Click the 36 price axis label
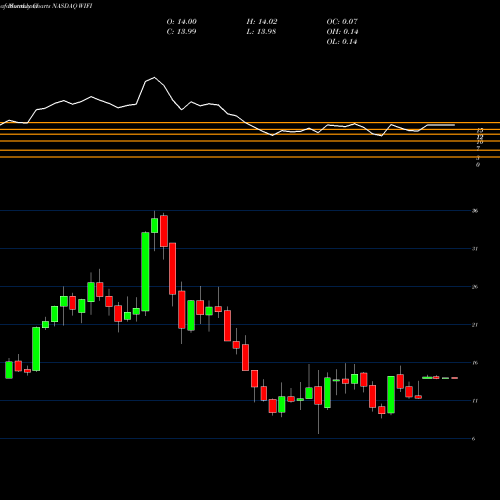The height and width of the screenshot is (500, 500). (x=475, y=211)
